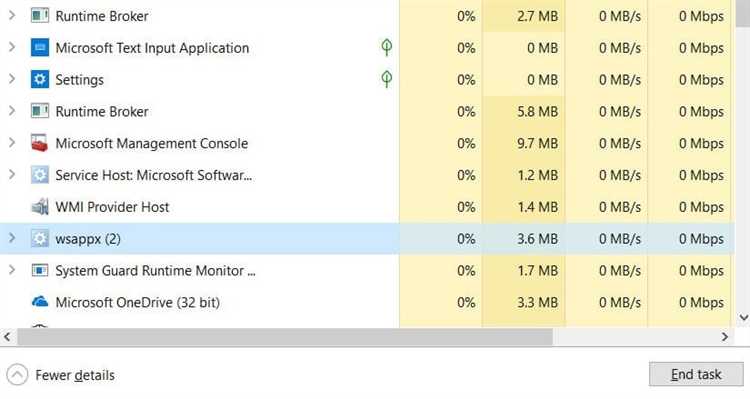Click the Microsoft OneDrive cloud icon

click(40, 302)
